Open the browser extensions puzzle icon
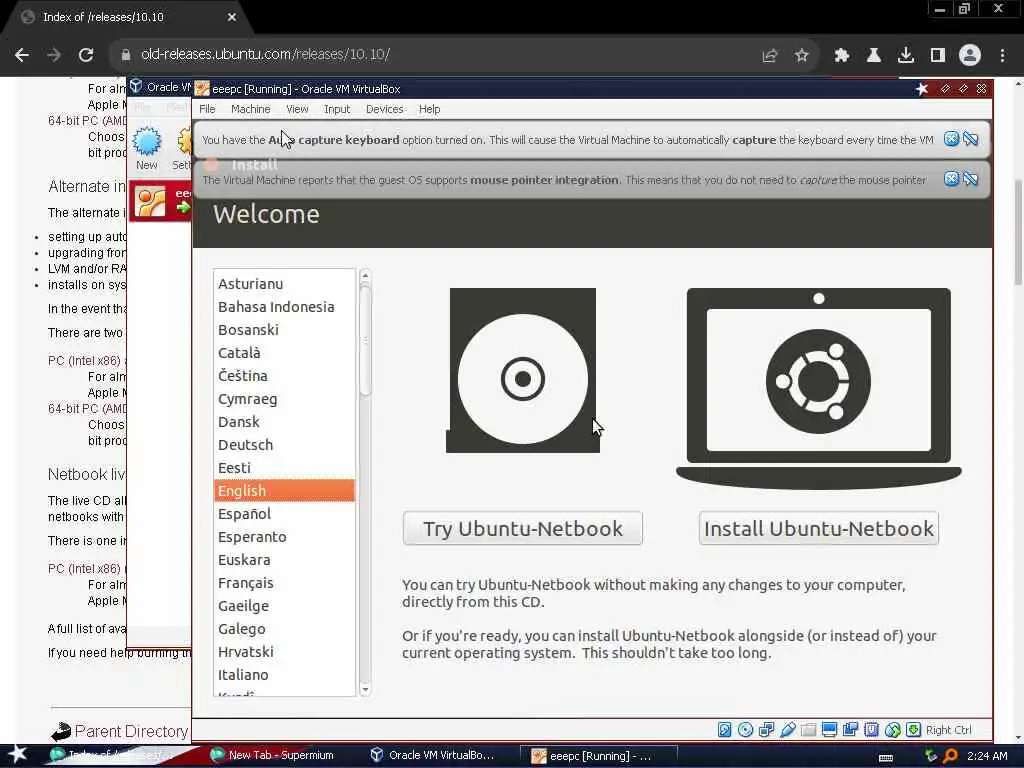This screenshot has height=768, width=1024. pyautogui.click(x=842, y=56)
